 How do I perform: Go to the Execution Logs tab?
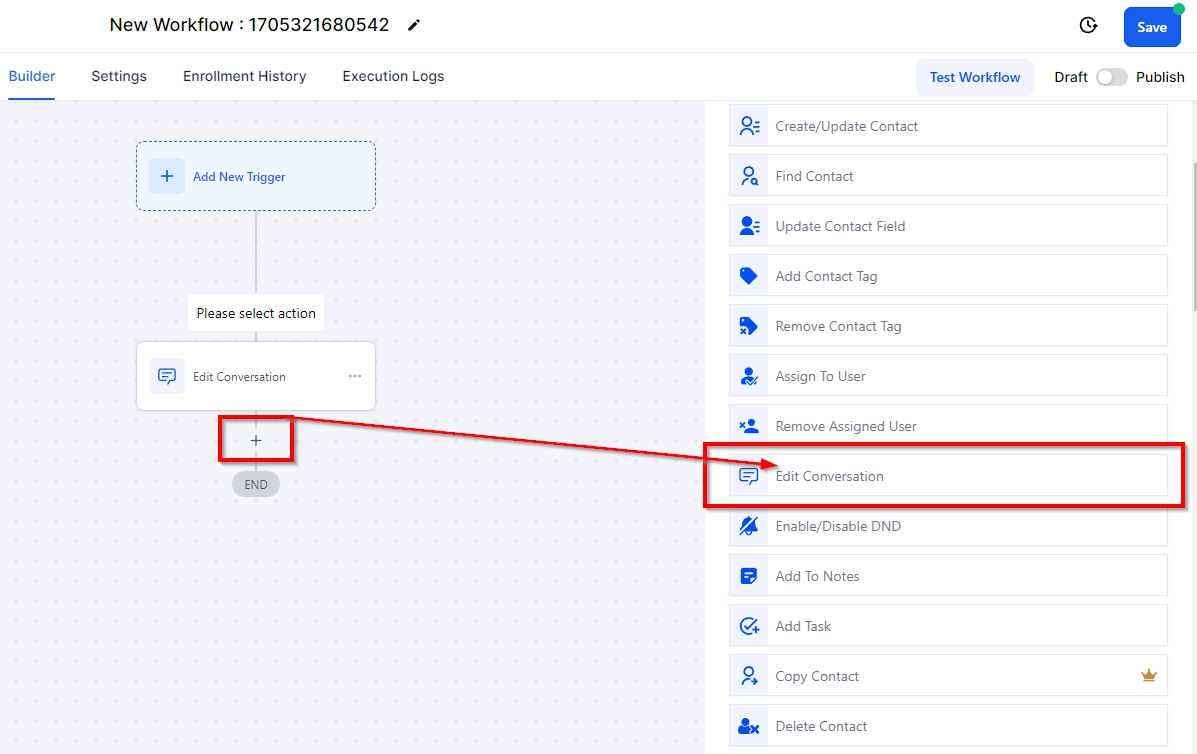click(x=393, y=76)
